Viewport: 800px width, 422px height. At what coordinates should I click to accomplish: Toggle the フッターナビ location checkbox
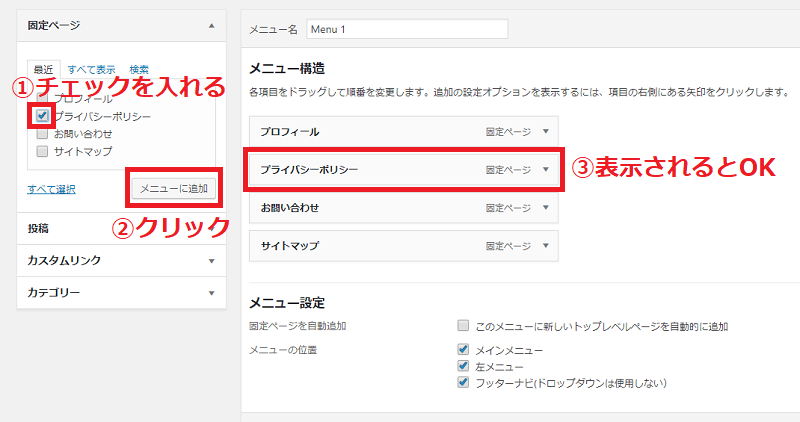point(463,382)
